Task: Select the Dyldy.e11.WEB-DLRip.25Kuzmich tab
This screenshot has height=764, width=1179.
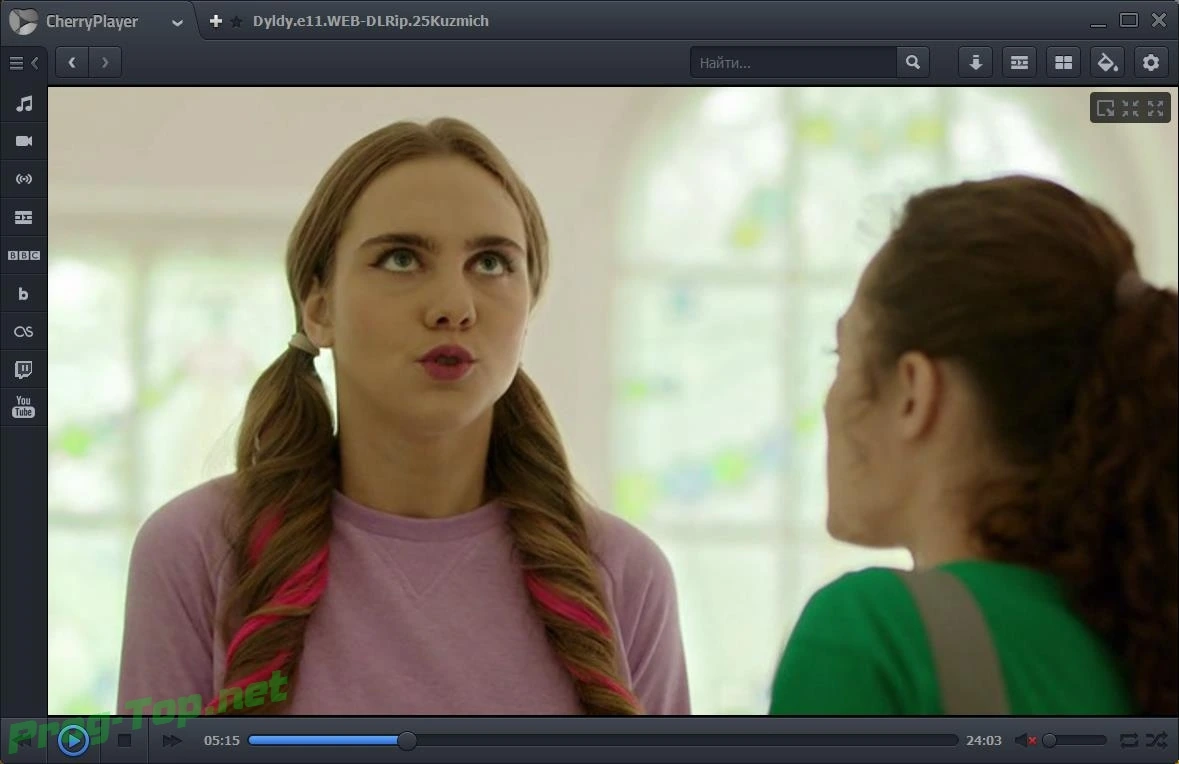Action: (371, 21)
